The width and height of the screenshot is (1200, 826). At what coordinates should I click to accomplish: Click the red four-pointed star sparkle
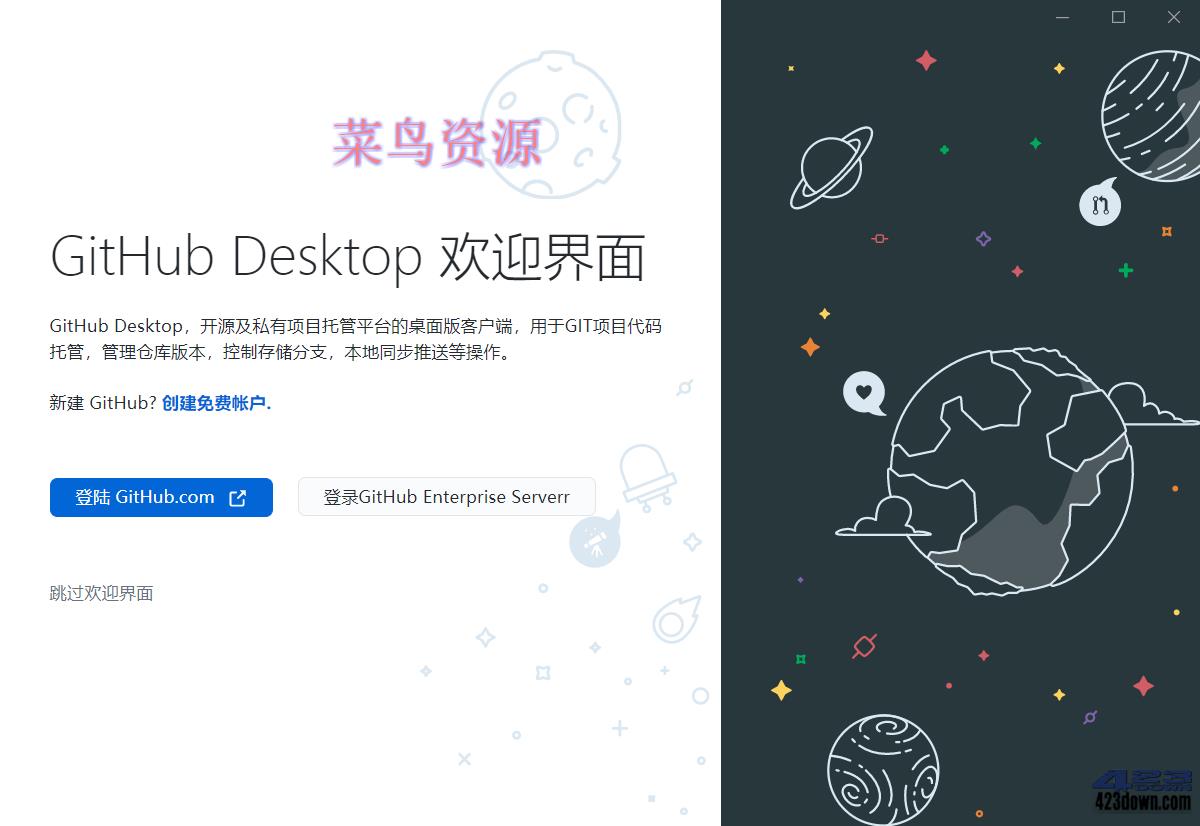(x=928, y=62)
